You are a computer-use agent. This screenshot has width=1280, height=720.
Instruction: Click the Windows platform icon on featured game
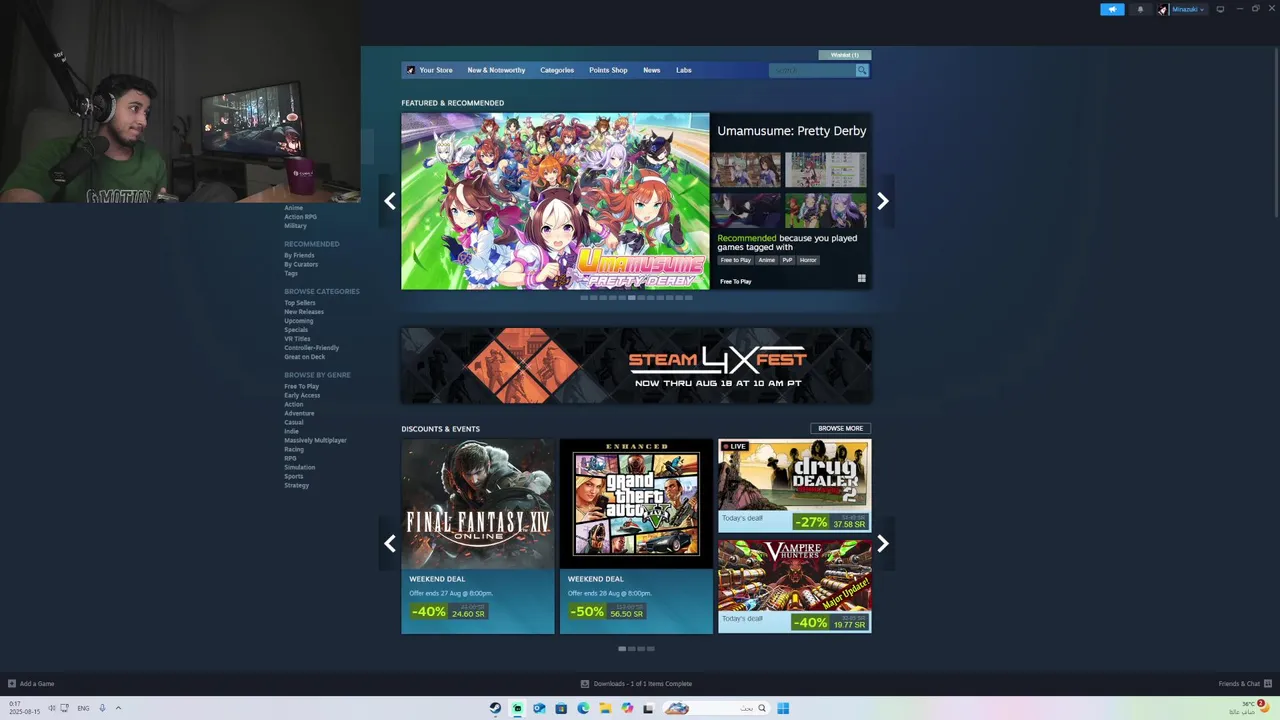point(861,279)
